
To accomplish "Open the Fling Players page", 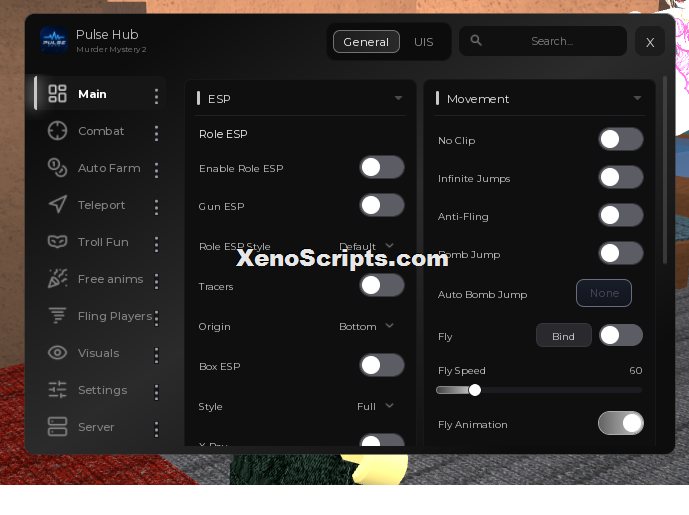I will tap(115, 316).
